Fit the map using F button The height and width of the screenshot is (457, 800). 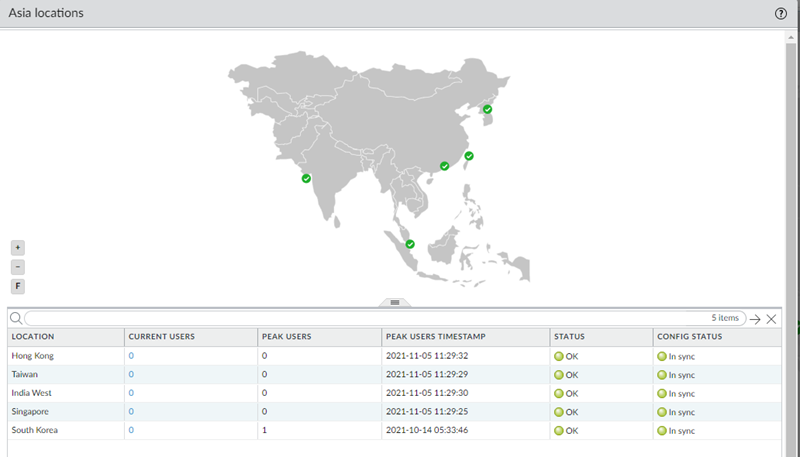(x=18, y=286)
